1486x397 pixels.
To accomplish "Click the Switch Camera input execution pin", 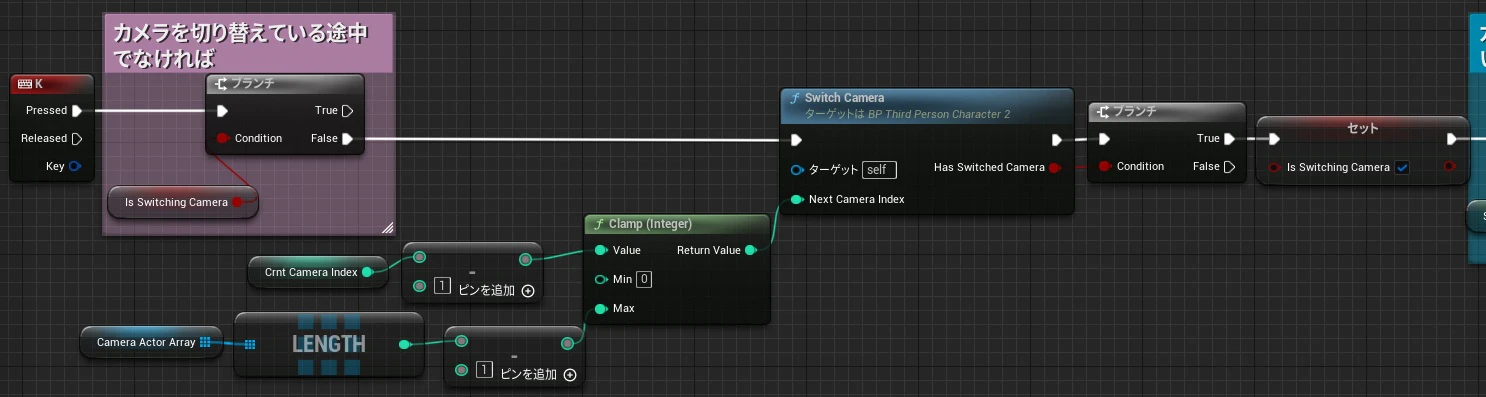I will coord(796,139).
